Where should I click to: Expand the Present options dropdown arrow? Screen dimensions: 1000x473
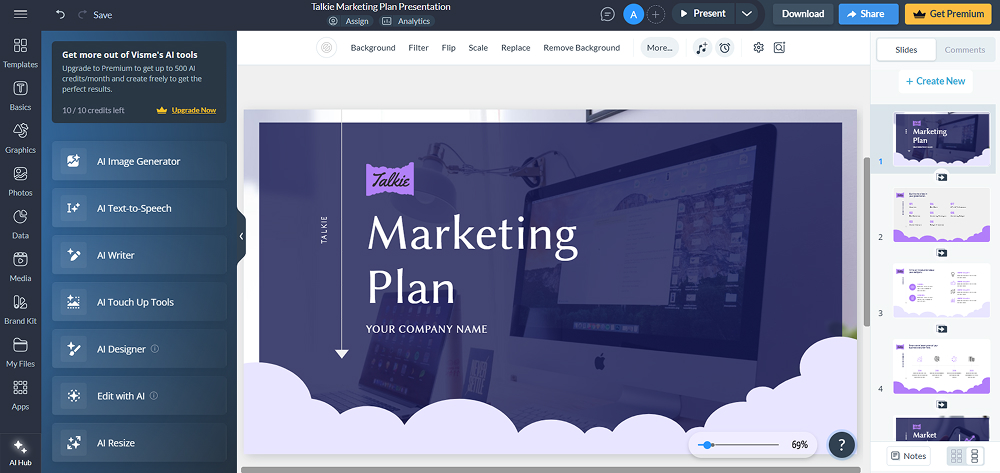pos(747,14)
